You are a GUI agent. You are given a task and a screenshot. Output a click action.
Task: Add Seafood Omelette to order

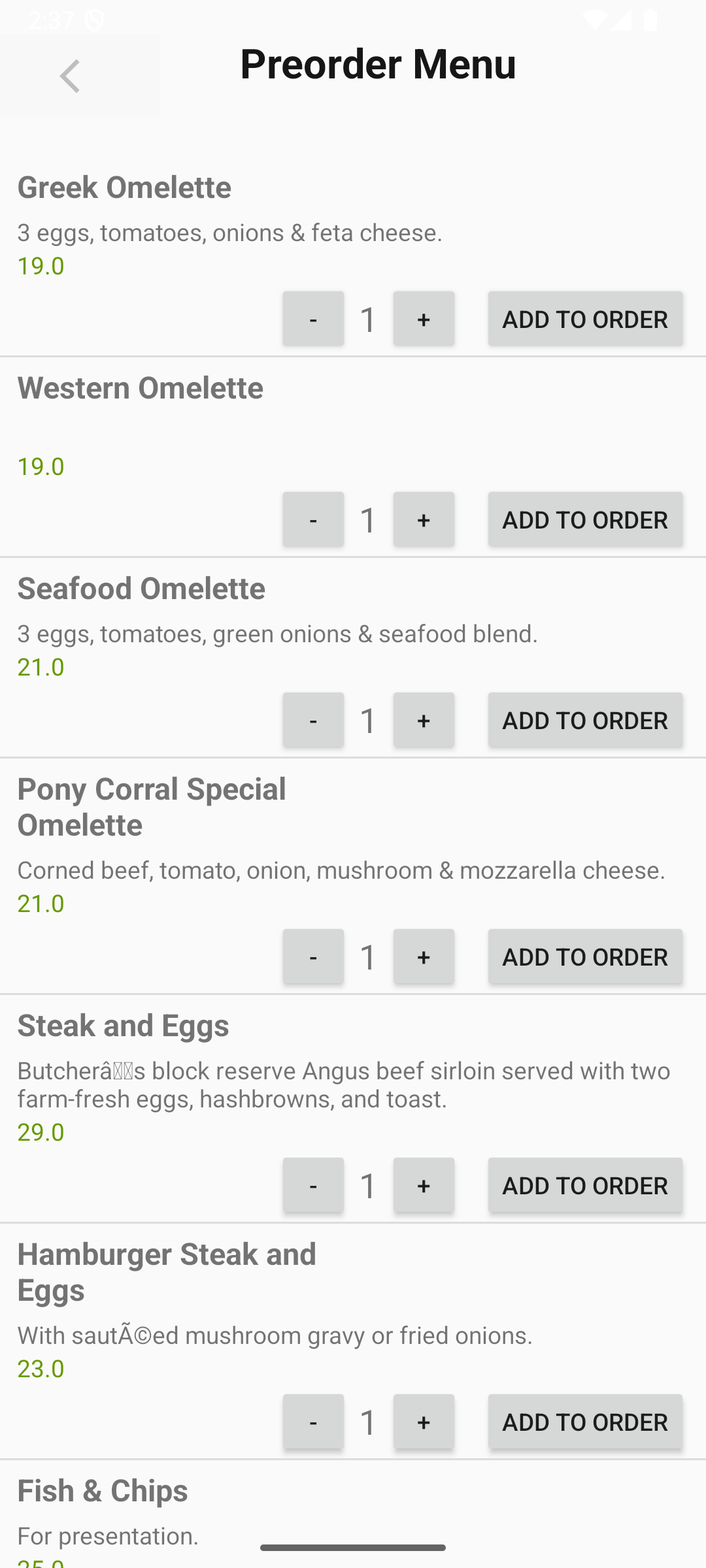click(x=585, y=720)
